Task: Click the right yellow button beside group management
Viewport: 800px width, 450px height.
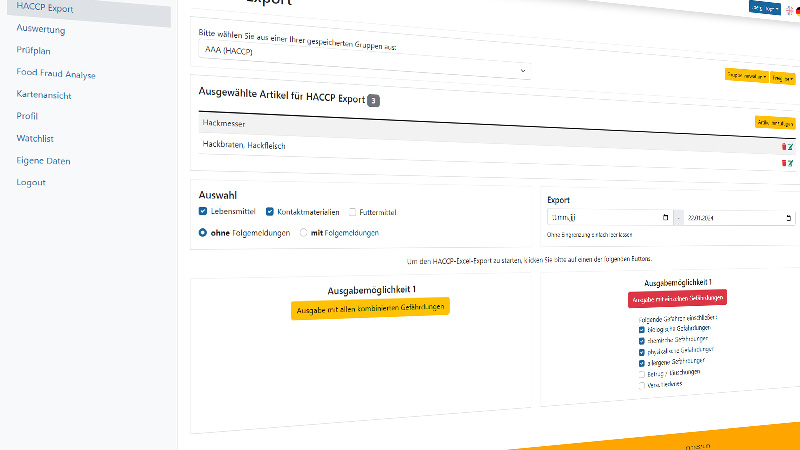Action: tap(782, 78)
